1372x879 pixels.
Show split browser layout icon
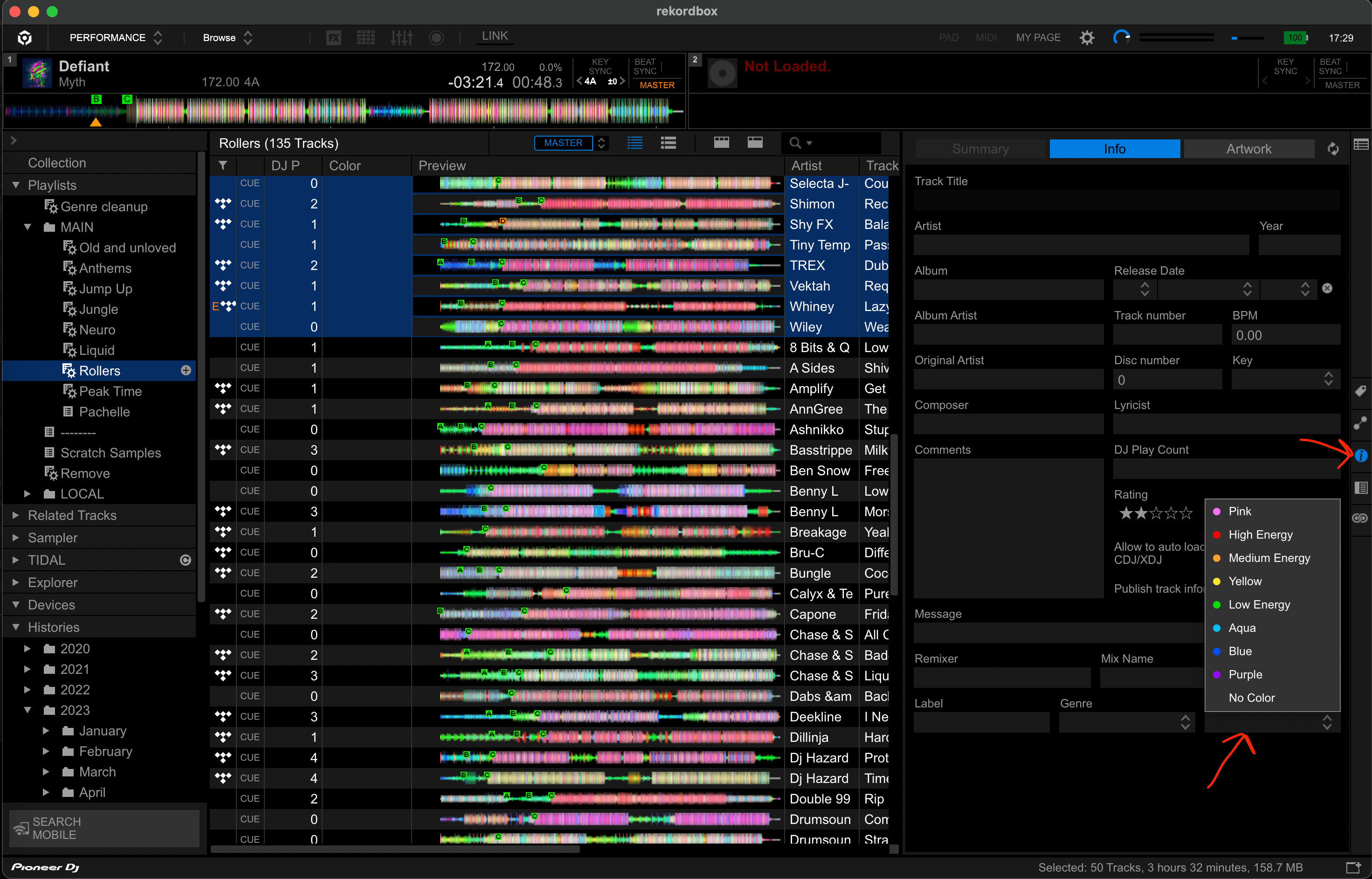[721, 142]
